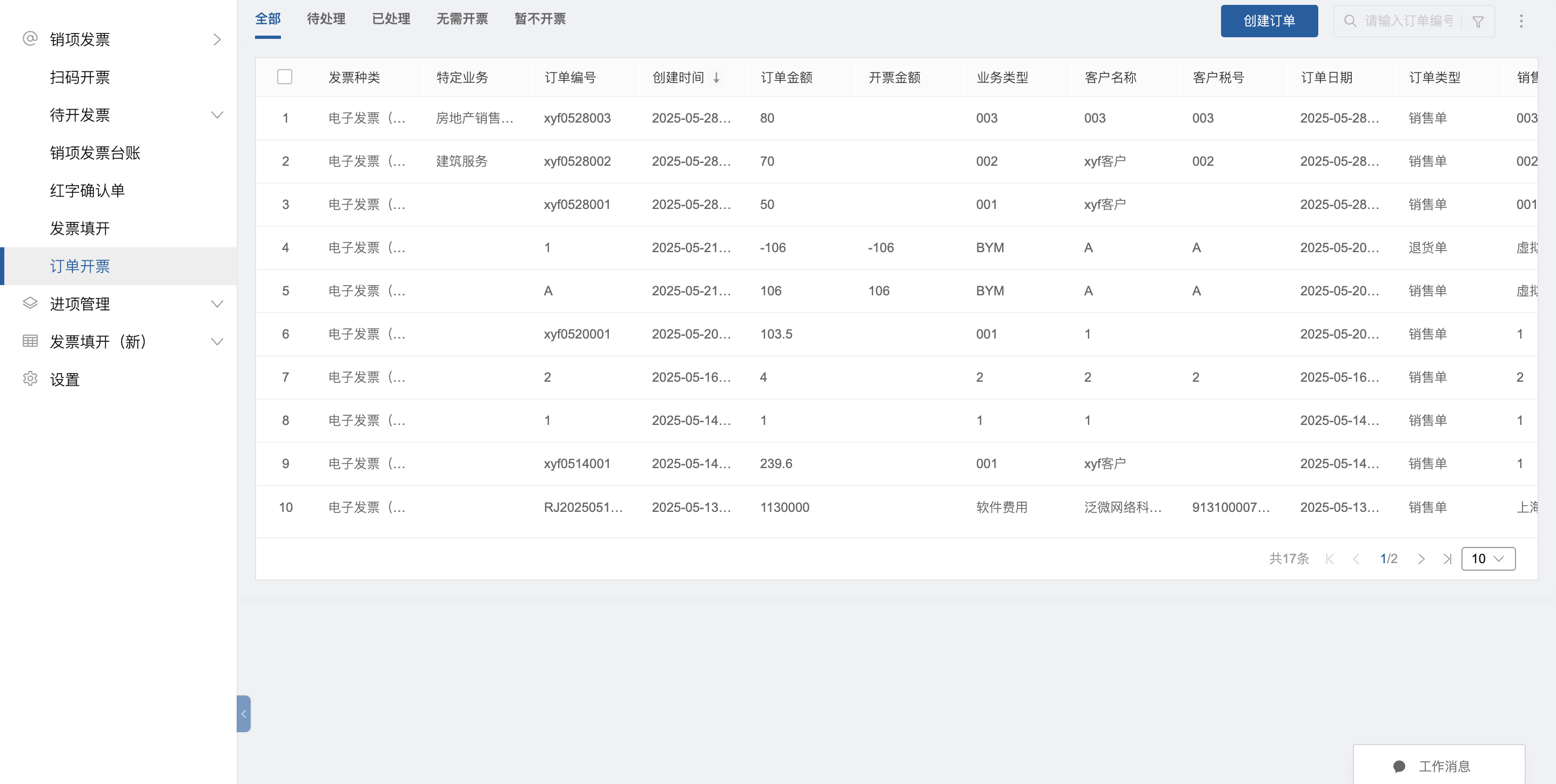1556x784 pixels.
Task: Open 红字确认单 in the sidebar
Action: (88, 191)
